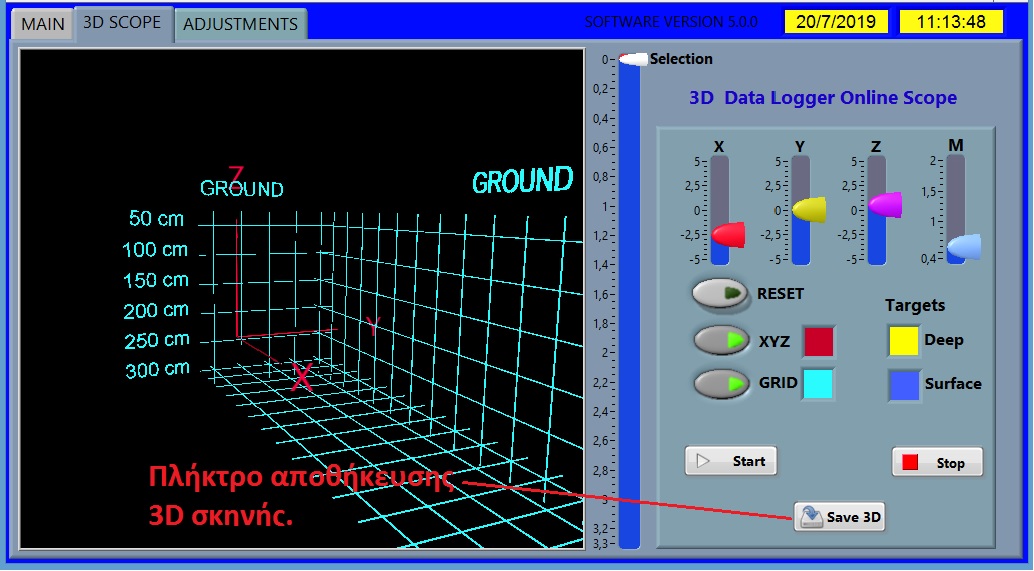Click the time display 11:13:48
This screenshot has height=571, width=1034.
point(949,21)
